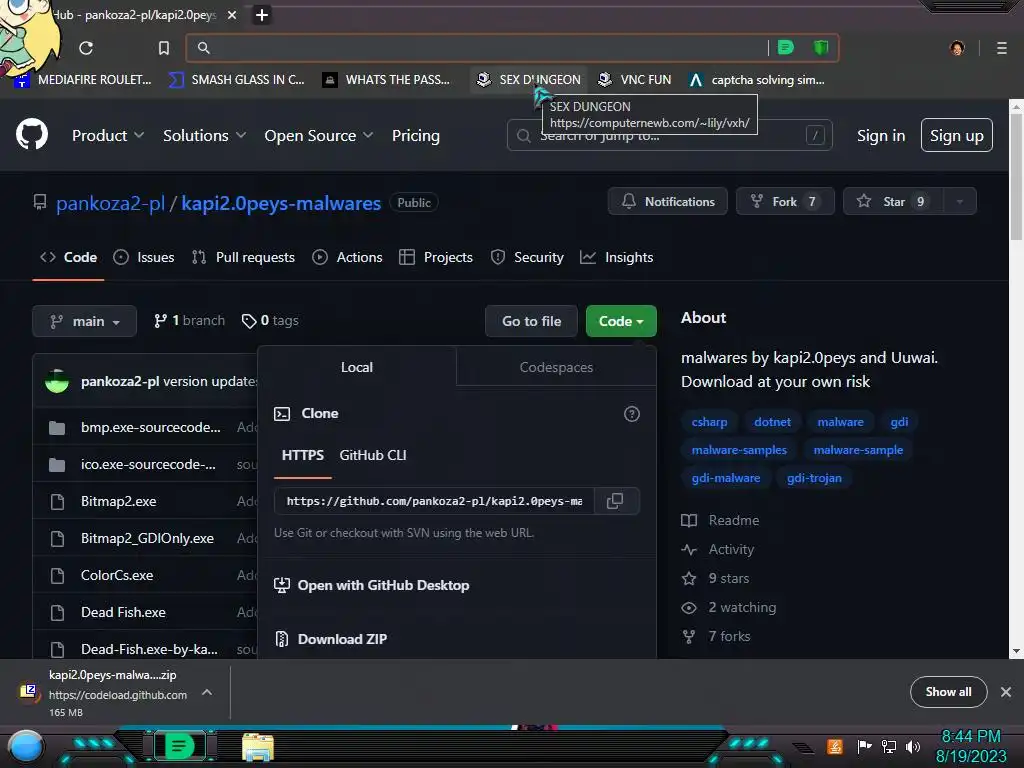View the 2 watching link

click(x=729, y=607)
